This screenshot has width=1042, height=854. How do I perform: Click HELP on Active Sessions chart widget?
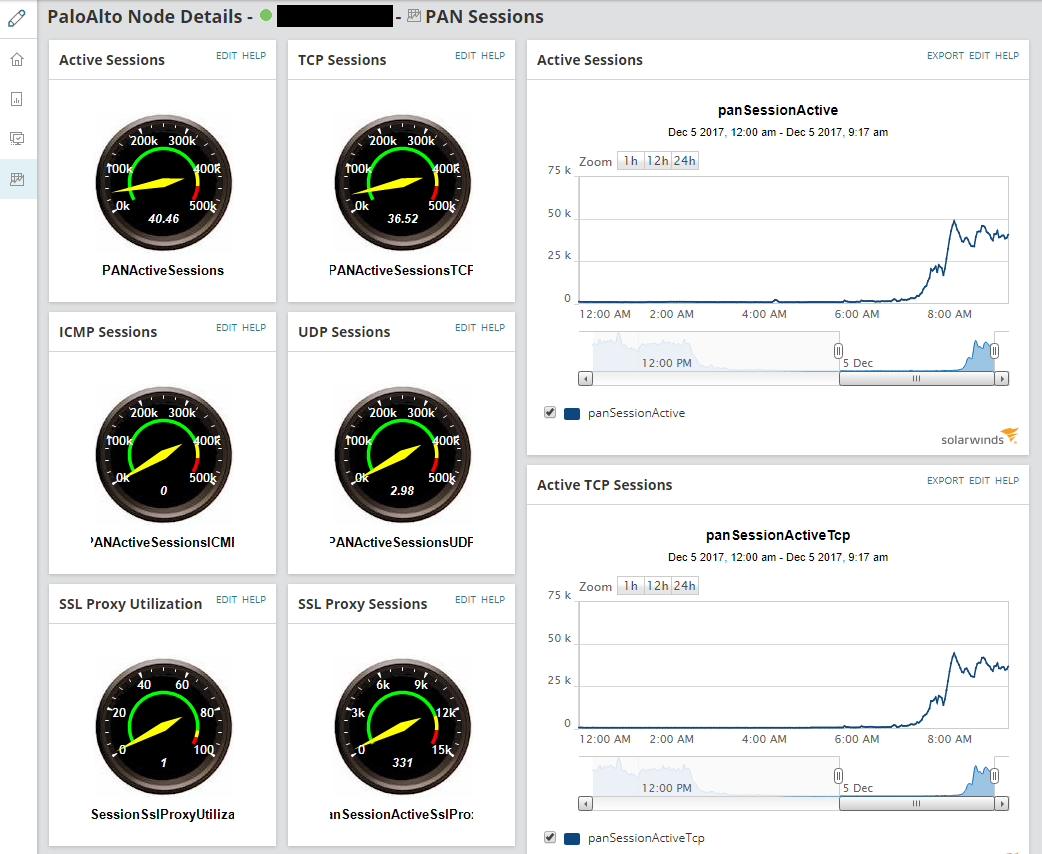point(1007,56)
